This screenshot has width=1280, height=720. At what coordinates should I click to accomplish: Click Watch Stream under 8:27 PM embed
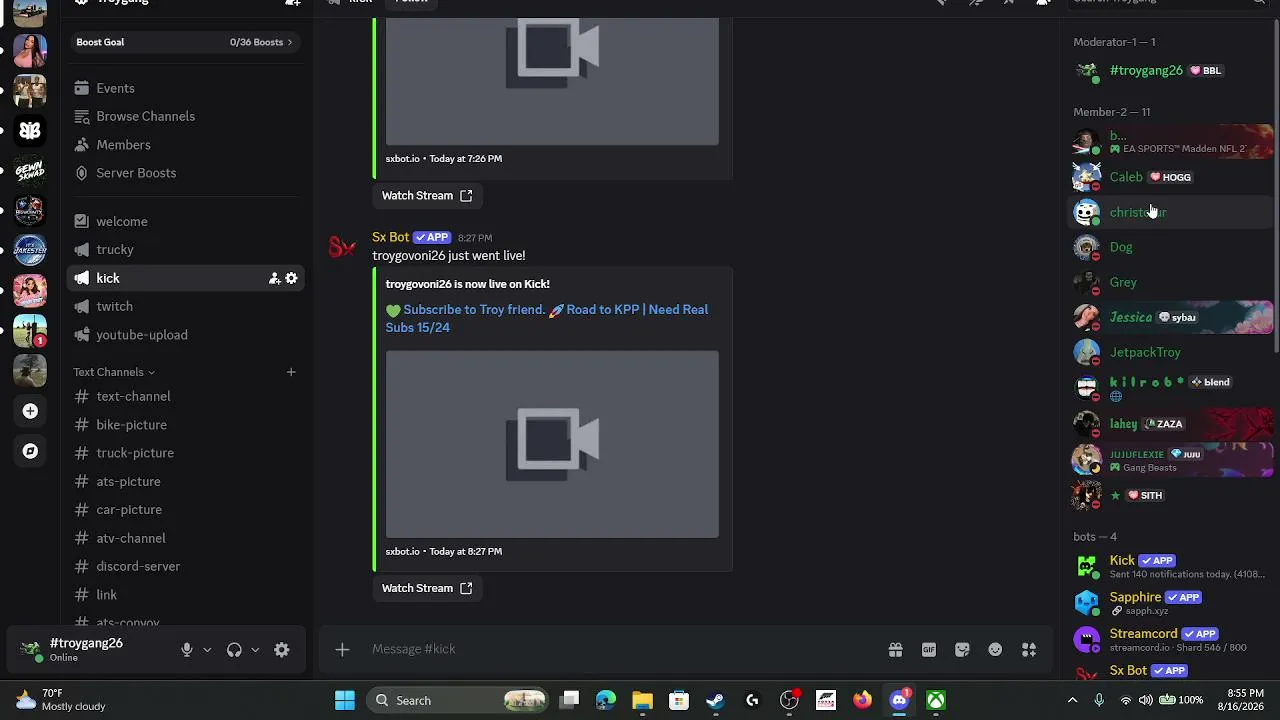point(427,588)
